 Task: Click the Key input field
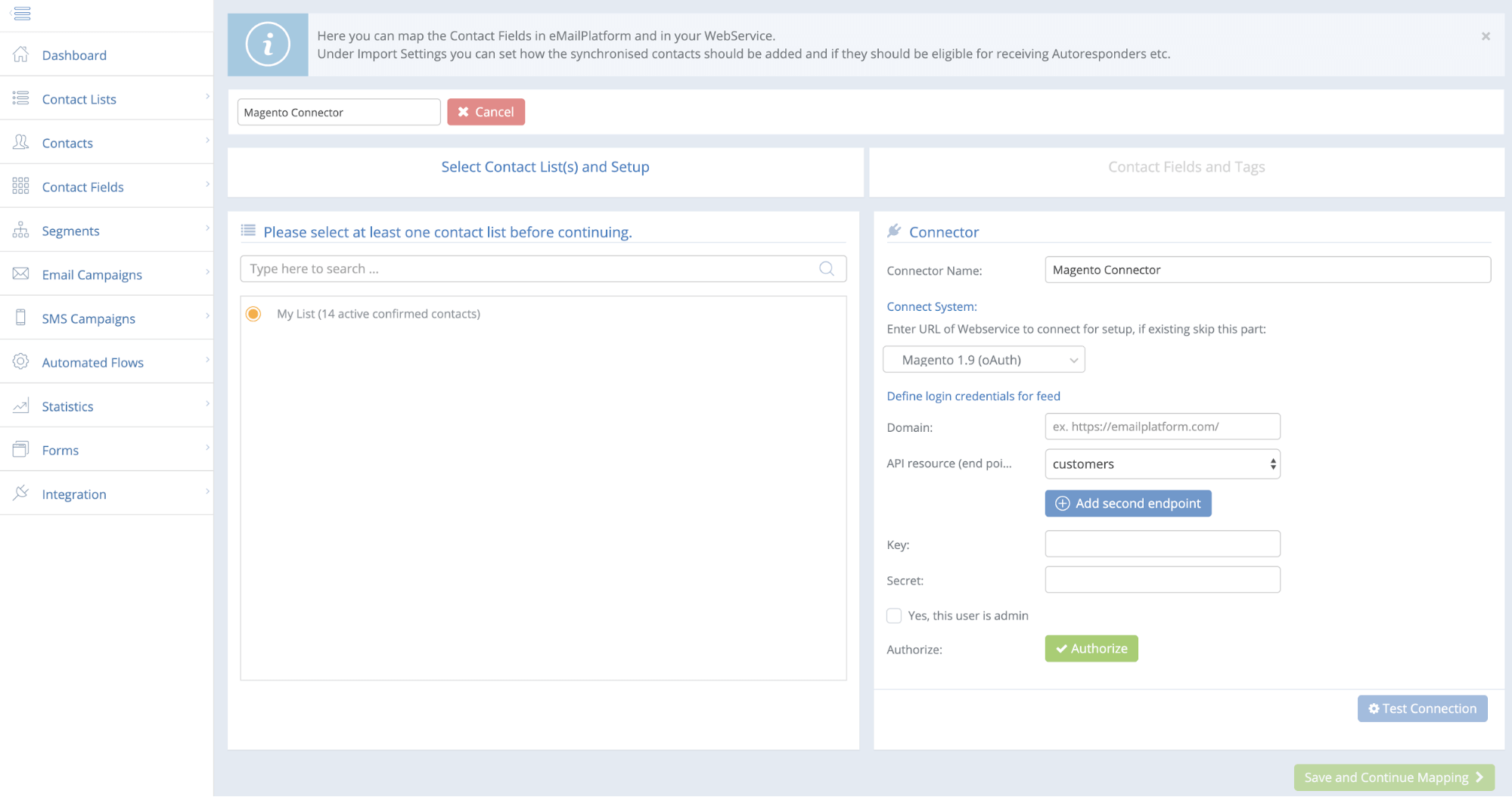pyautogui.click(x=1163, y=544)
